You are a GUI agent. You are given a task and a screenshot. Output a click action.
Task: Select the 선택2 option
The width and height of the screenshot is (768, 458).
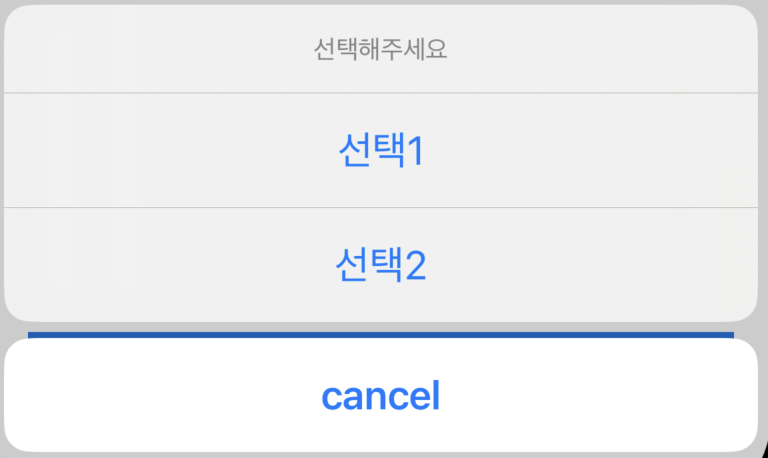pyautogui.click(x=380, y=265)
